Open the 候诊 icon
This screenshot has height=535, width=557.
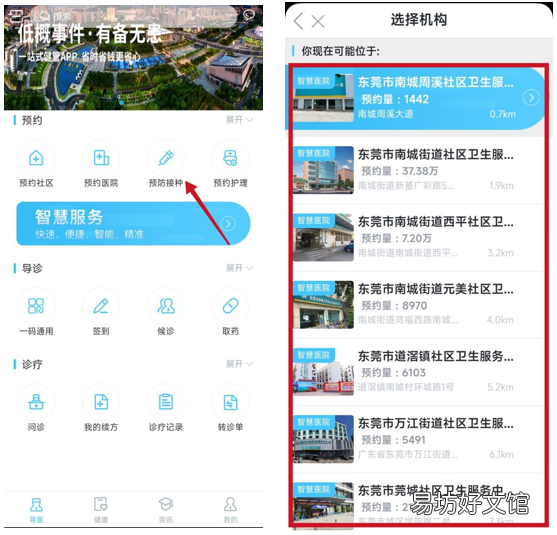pos(166,306)
